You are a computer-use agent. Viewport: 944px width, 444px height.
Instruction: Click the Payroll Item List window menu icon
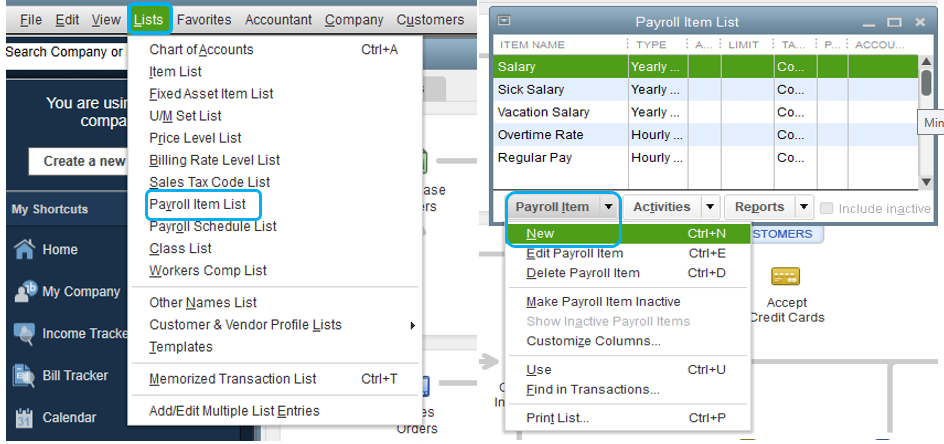pyautogui.click(x=505, y=21)
